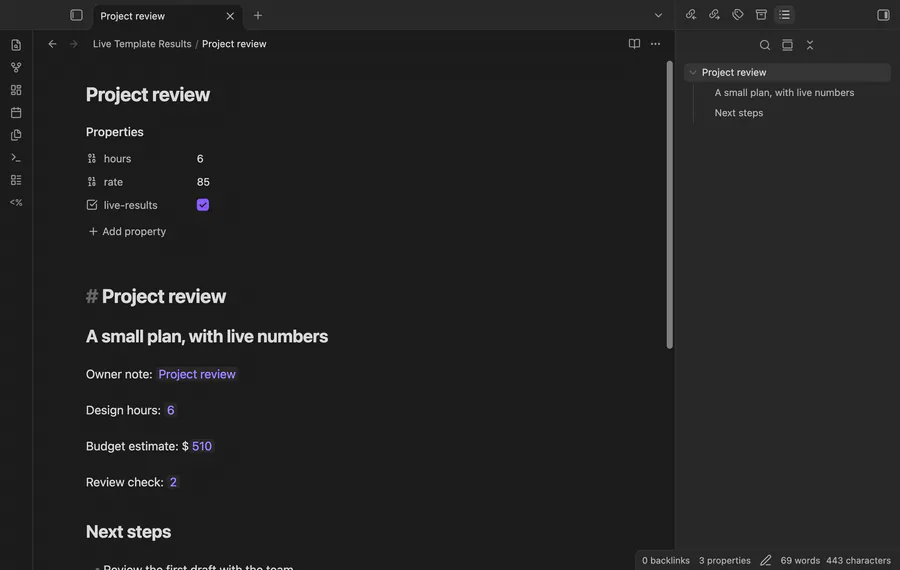Click the Properties section heading
The image size is (900, 570).
tap(115, 132)
